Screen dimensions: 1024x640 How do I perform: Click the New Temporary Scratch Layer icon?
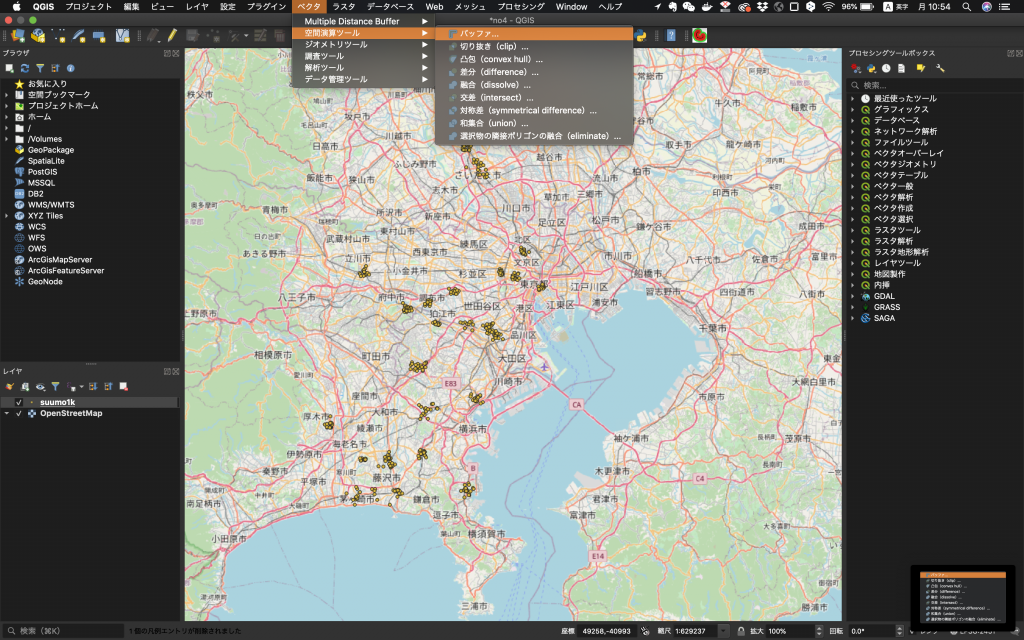(x=99, y=35)
